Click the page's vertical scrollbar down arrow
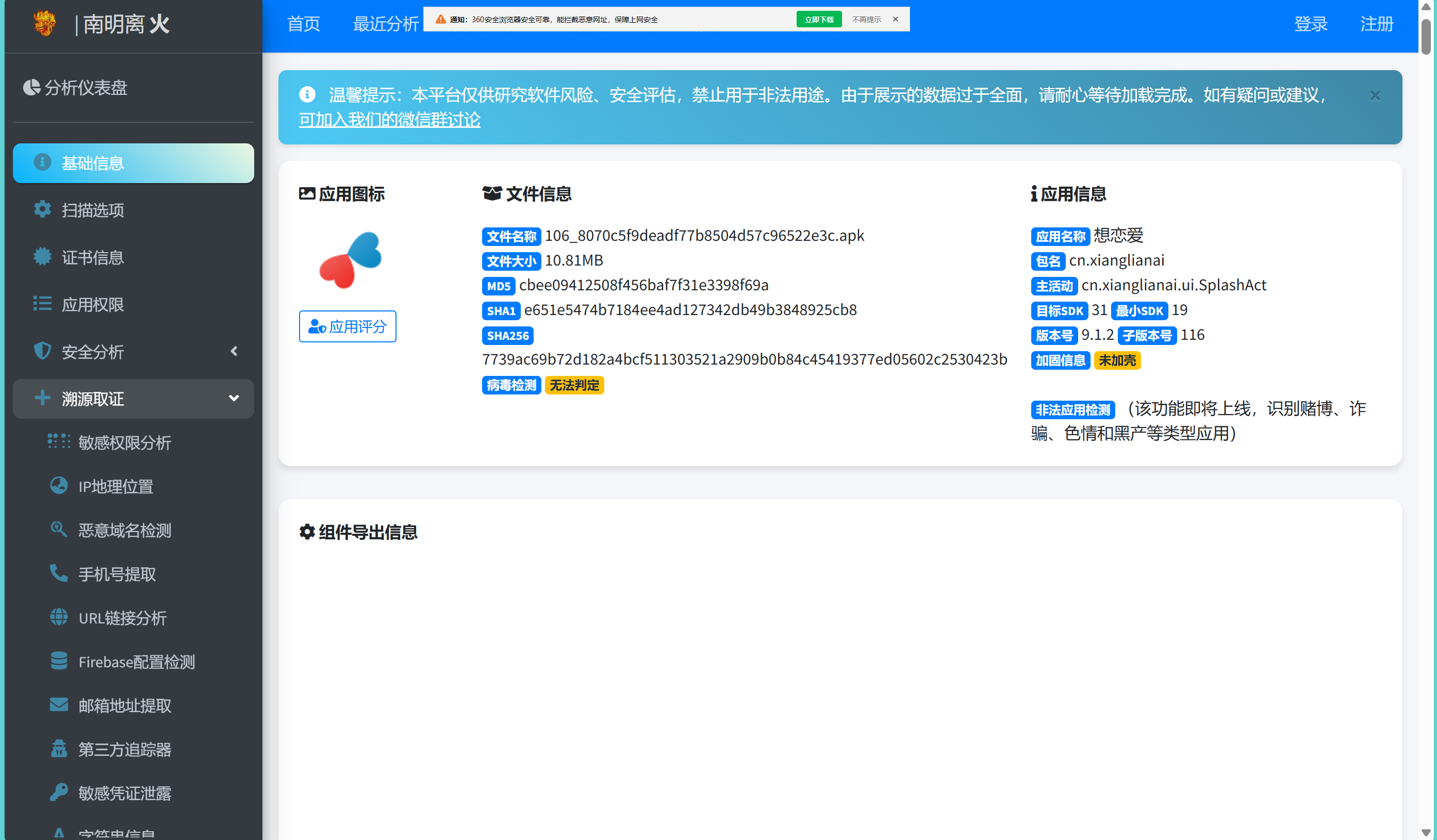1437x840 pixels. pyautogui.click(x=1426, y=833)
